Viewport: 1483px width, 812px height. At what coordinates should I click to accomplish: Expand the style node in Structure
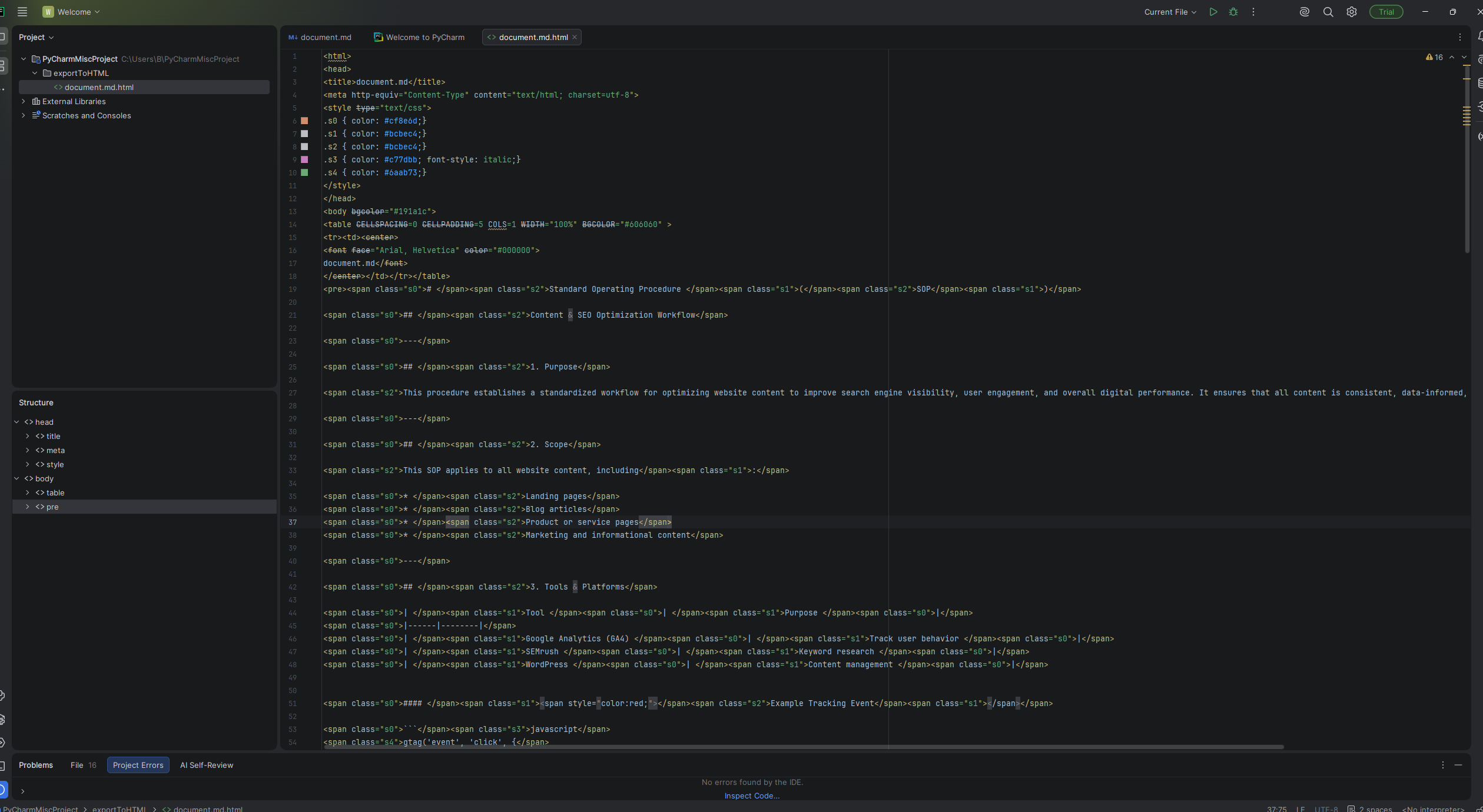(x=28, y=464)
